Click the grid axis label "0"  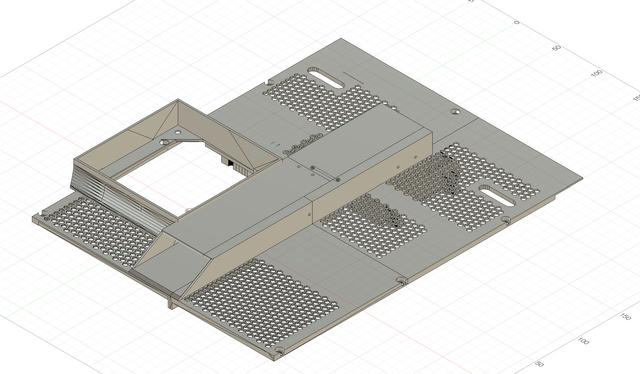click(517, 22)
